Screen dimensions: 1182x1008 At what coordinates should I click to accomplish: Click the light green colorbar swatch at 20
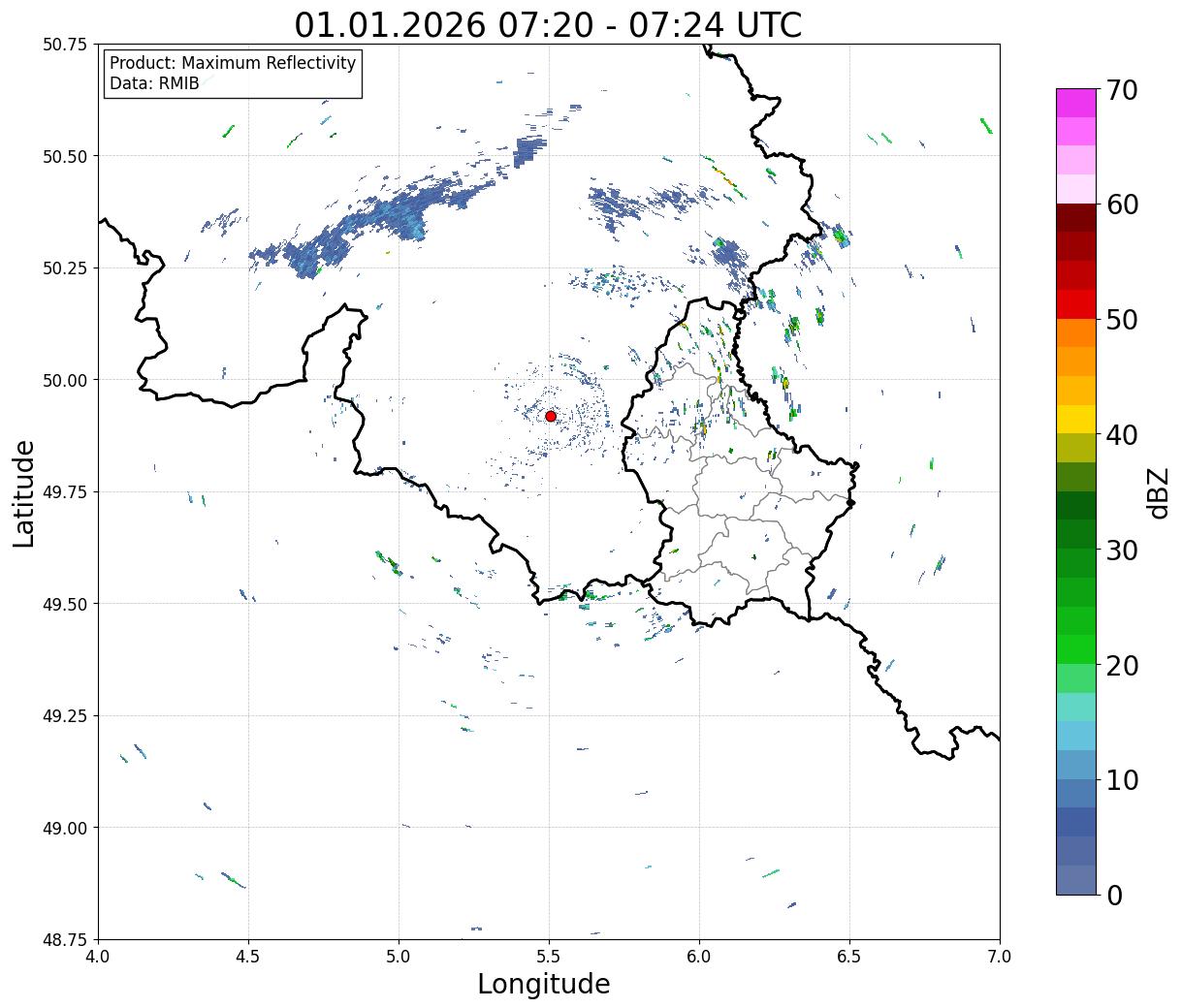1076,678
